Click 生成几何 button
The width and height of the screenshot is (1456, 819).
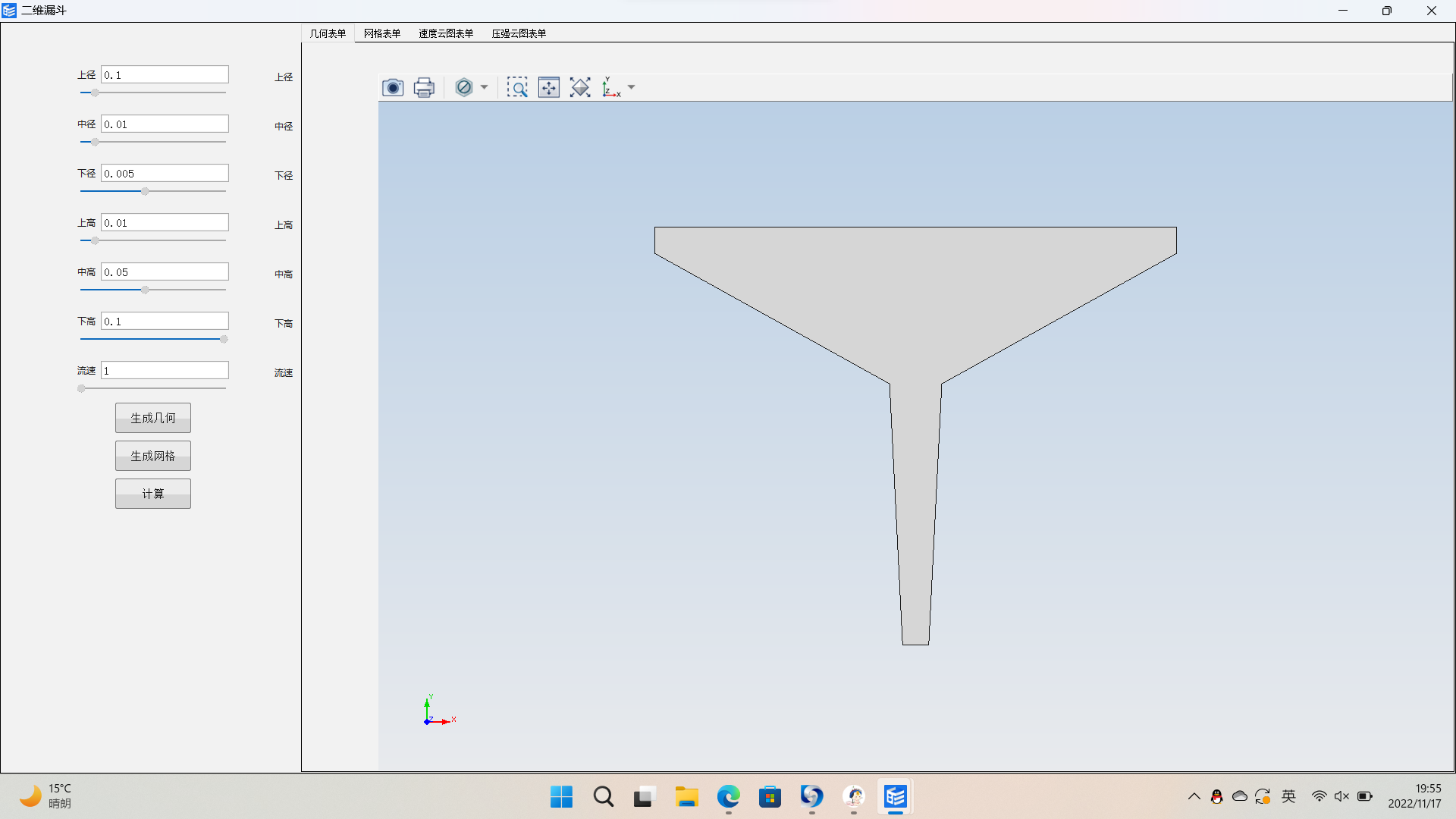coord(152,418)
